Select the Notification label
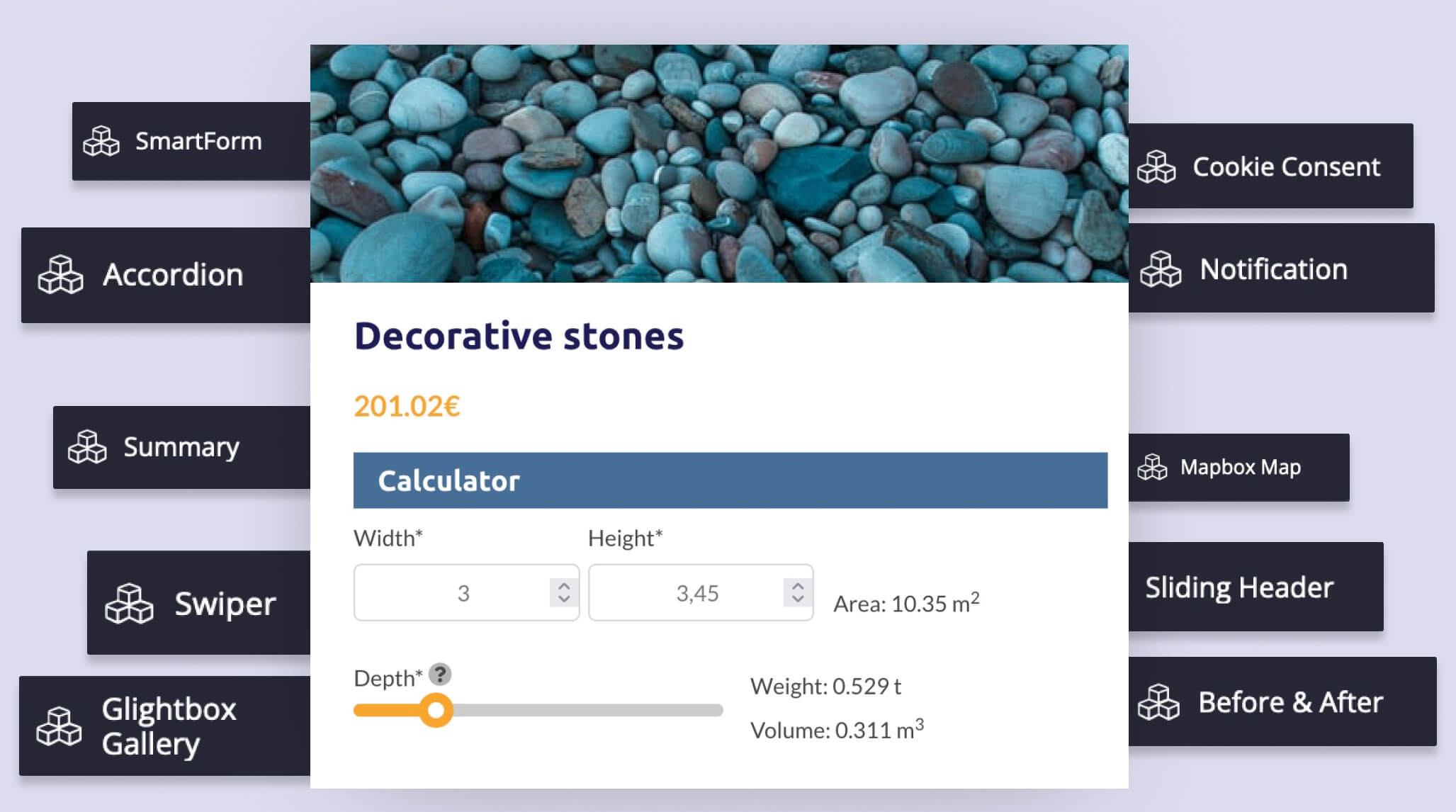1456x812 pixels. click(x=1273, y=269)
